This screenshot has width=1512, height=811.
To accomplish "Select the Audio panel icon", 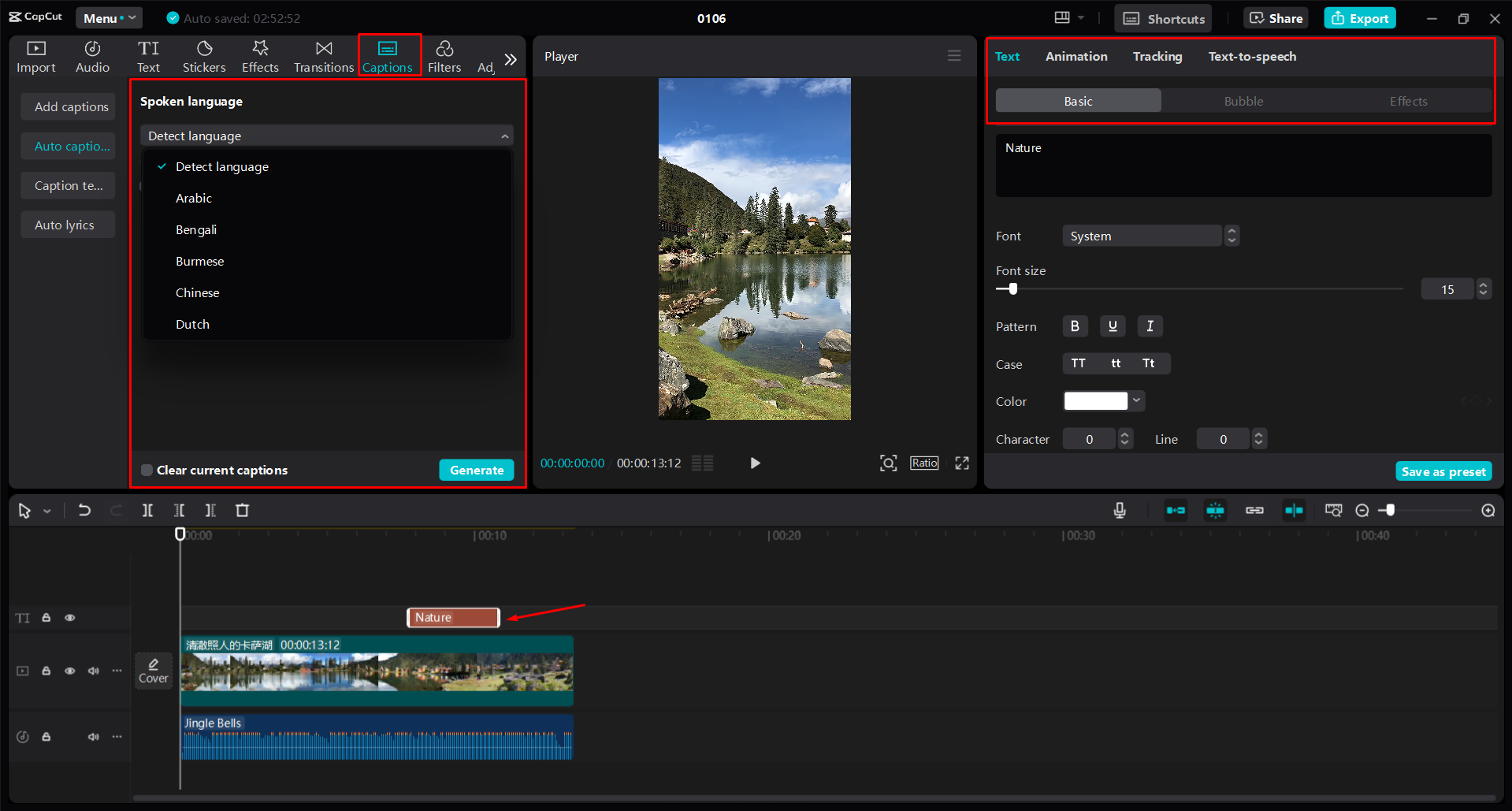I will [91, 56].
